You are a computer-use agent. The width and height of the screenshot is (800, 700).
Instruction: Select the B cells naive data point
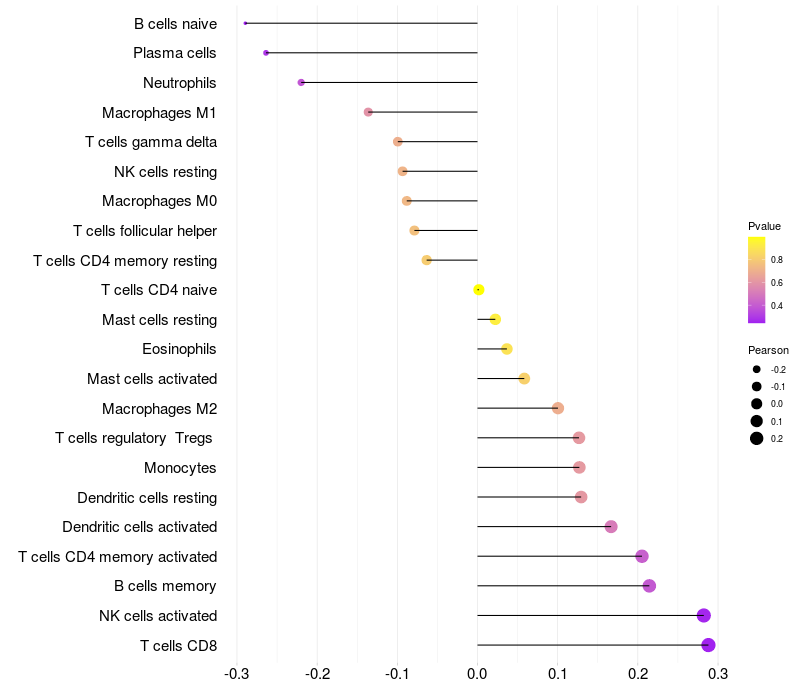(245, 23)
